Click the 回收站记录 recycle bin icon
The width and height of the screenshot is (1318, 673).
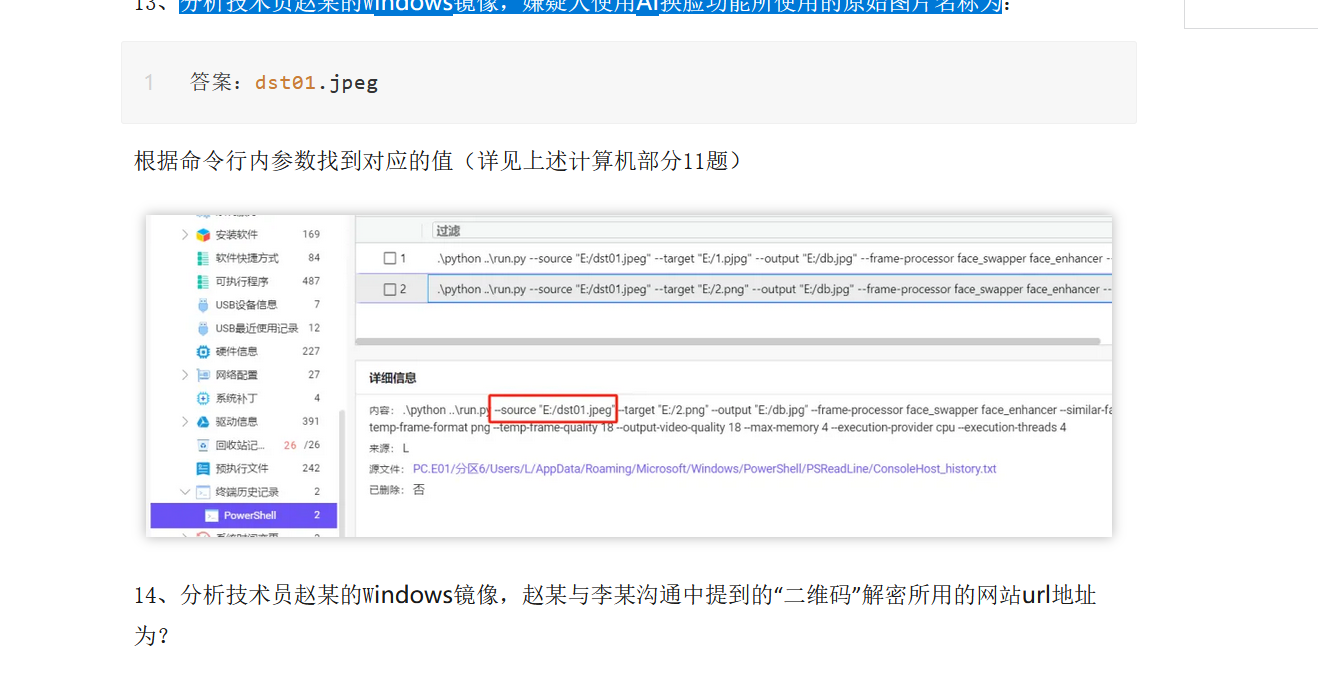(x=203, y=445)
